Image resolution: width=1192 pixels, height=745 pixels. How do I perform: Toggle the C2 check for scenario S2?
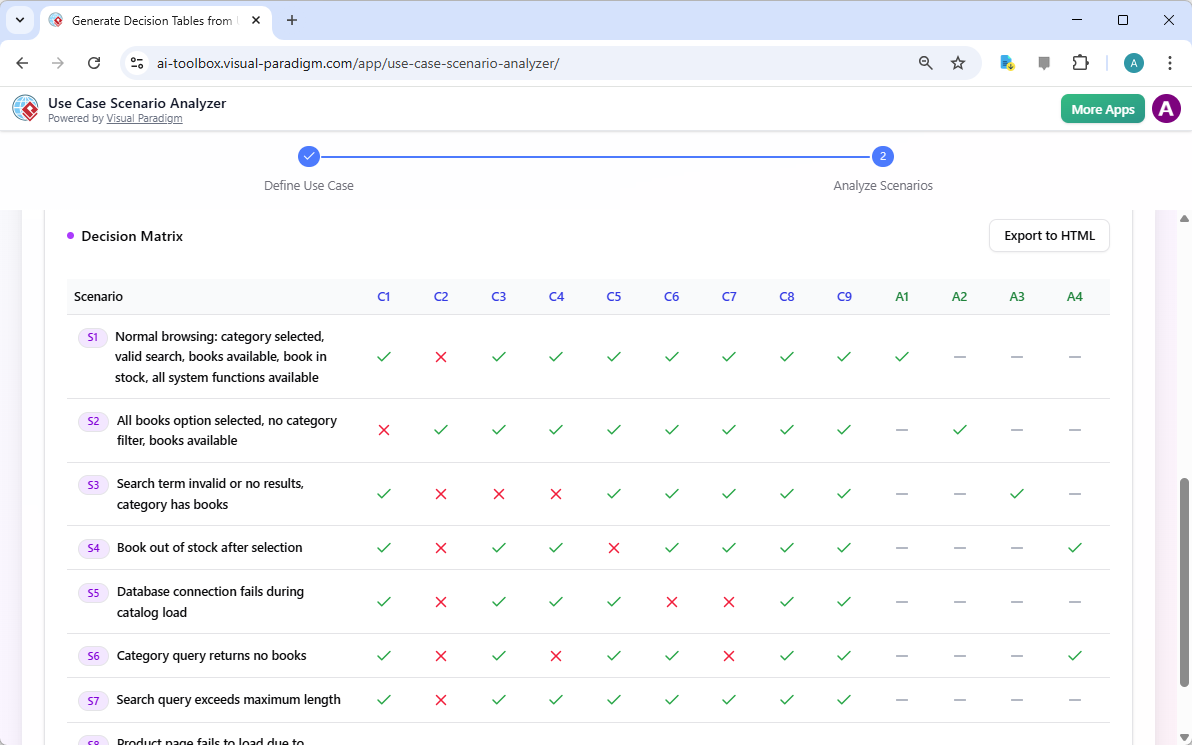tap(441, 430)
